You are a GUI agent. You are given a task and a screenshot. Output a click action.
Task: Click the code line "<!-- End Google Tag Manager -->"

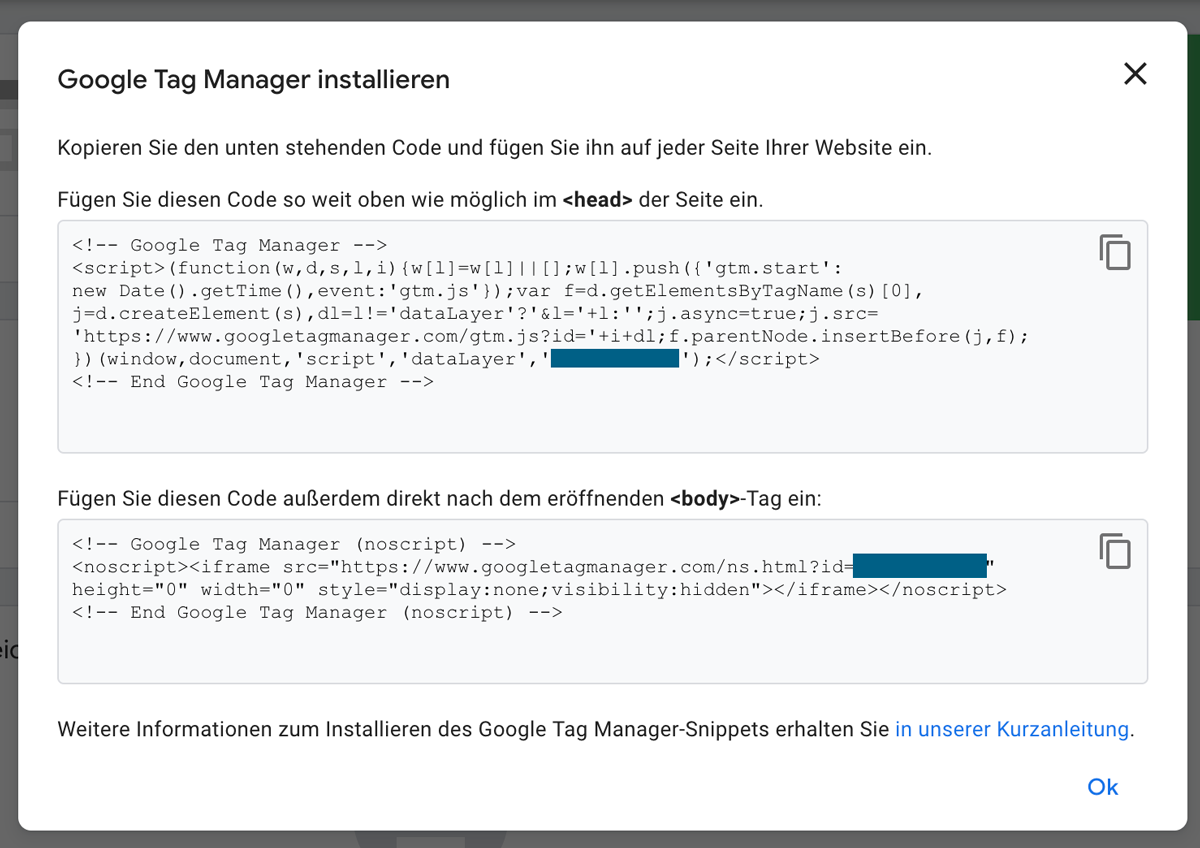pos(253,382)
